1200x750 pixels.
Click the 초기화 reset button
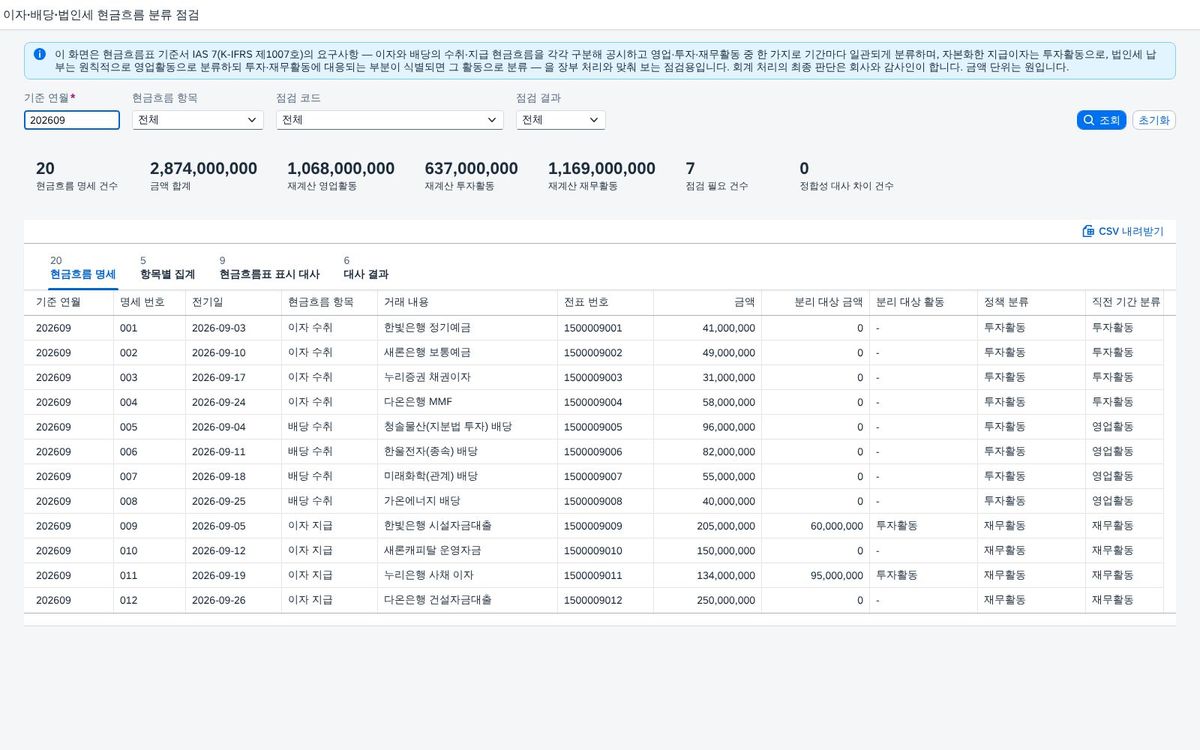pyautogui.click(x=1154, y=120)
